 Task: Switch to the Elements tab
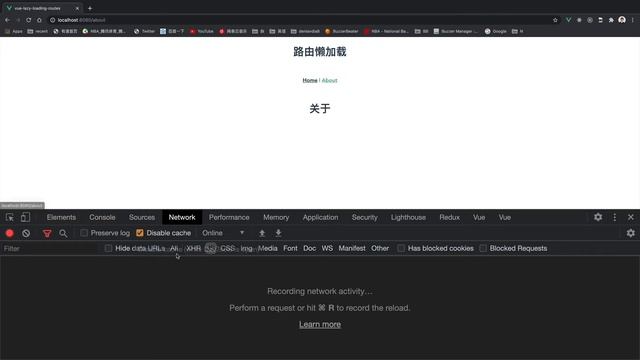(x=61, y=218)
